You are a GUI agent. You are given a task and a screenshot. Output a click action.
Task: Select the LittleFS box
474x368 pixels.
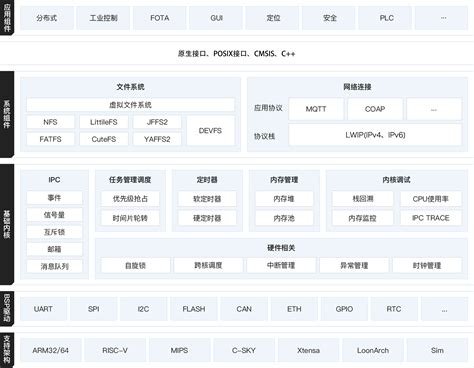[x=104, y=122]
